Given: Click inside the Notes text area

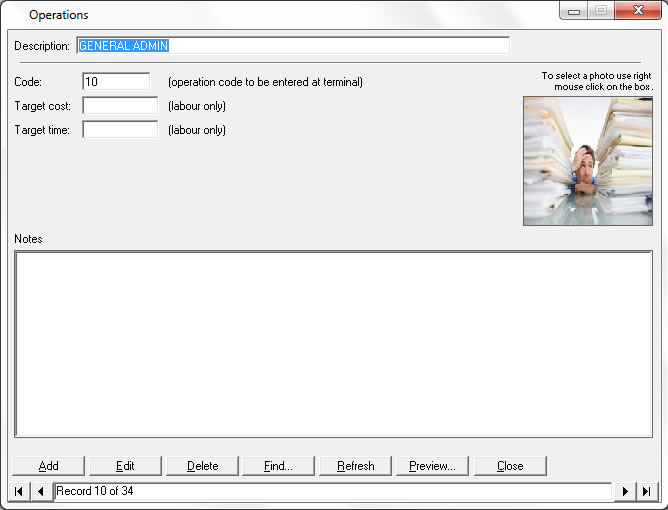Looking at the screenshot, I should tap(333, 343).
